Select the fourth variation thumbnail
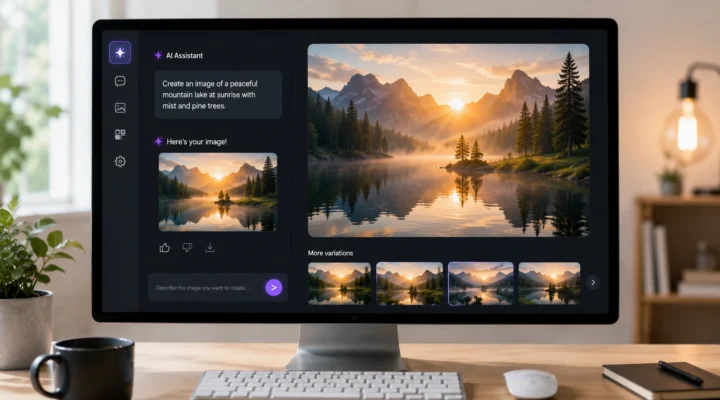The image size is (720, 400). click(x=549, y=283)
